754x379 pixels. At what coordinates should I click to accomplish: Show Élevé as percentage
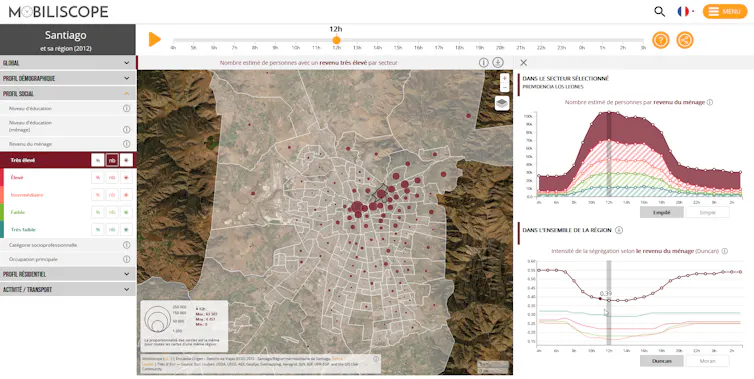pos(98,177)
